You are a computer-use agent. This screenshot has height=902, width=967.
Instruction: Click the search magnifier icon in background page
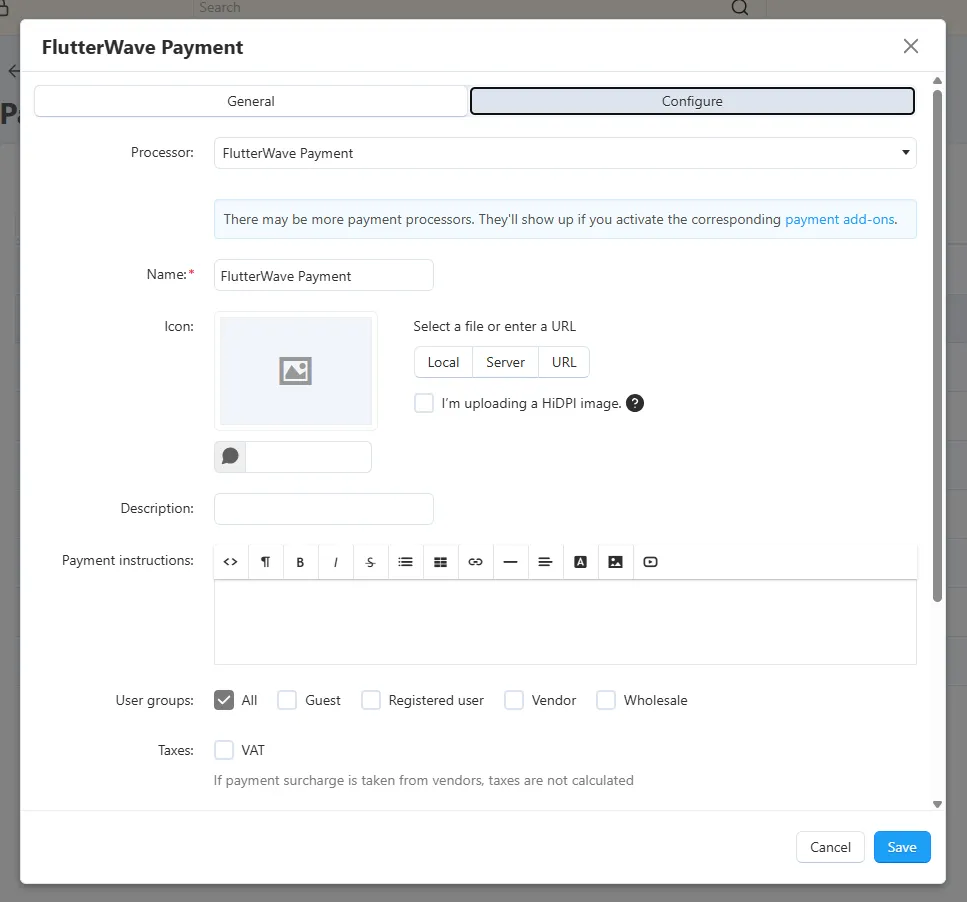[x=739, y=7]
